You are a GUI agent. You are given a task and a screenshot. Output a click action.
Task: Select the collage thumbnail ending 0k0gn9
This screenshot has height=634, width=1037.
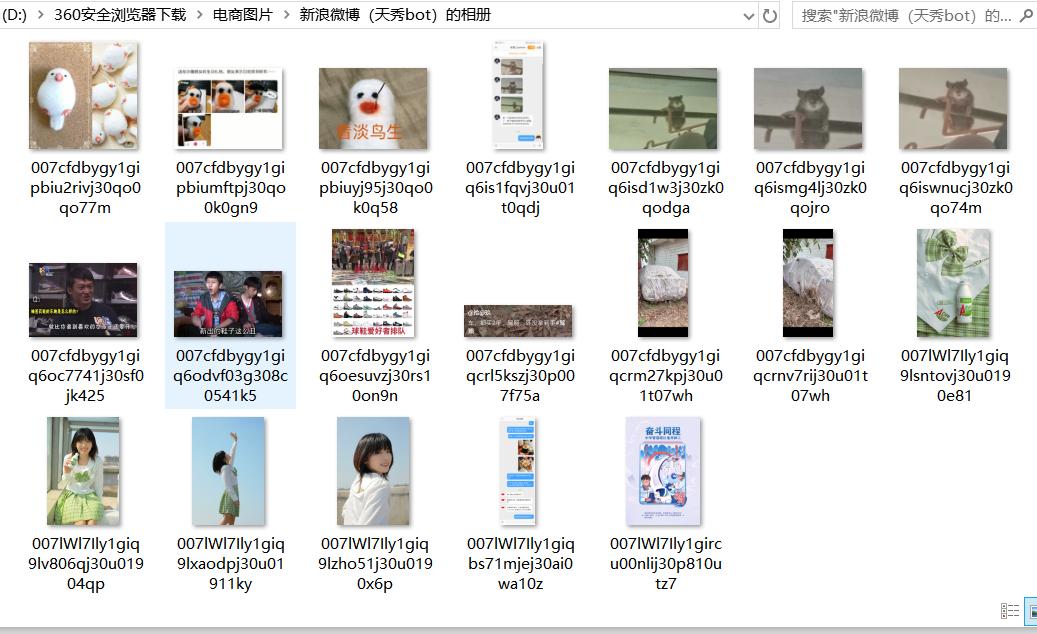tap(229, 108)
